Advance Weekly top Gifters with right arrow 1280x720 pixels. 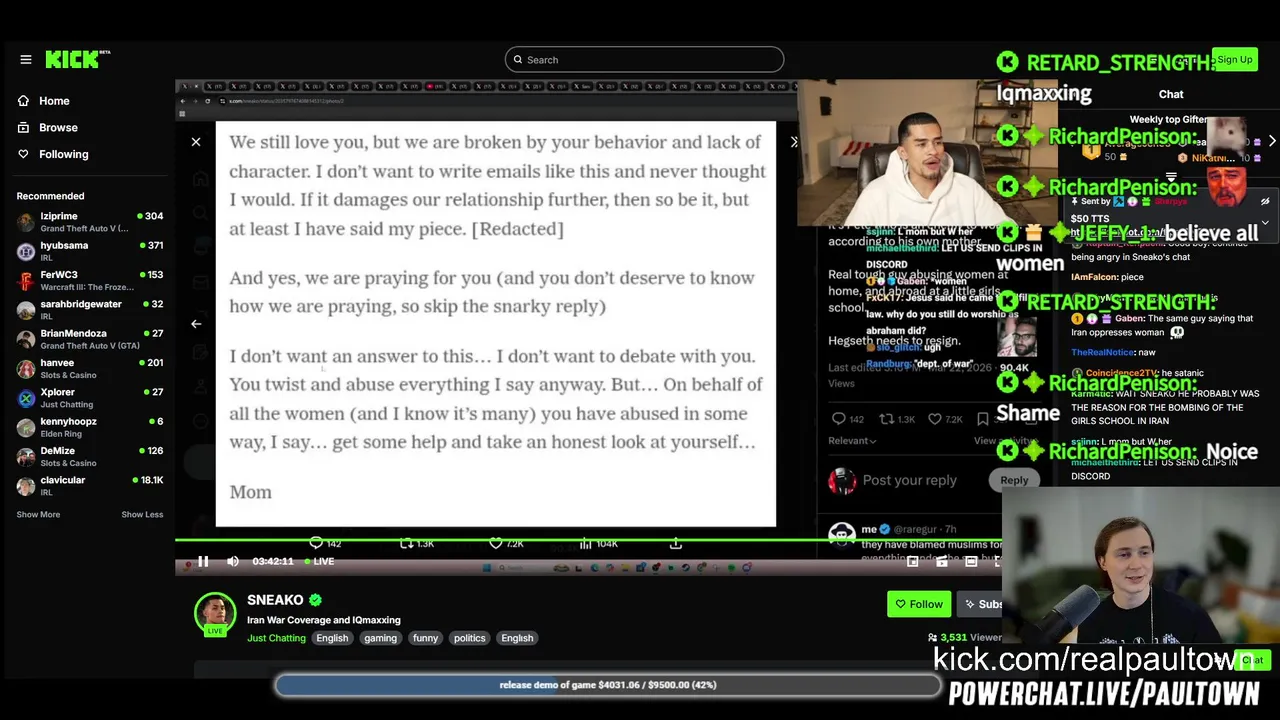1271,141
